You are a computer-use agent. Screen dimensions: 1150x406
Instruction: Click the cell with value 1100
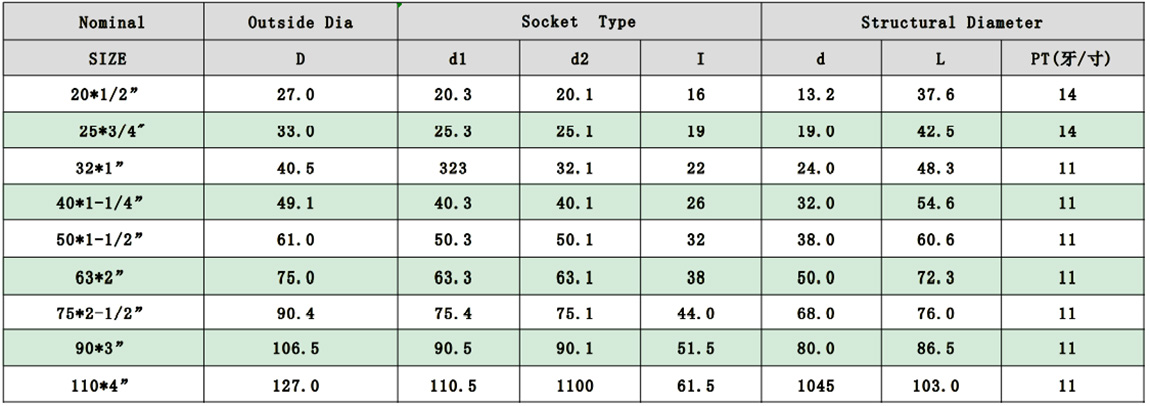pos(574,385)
